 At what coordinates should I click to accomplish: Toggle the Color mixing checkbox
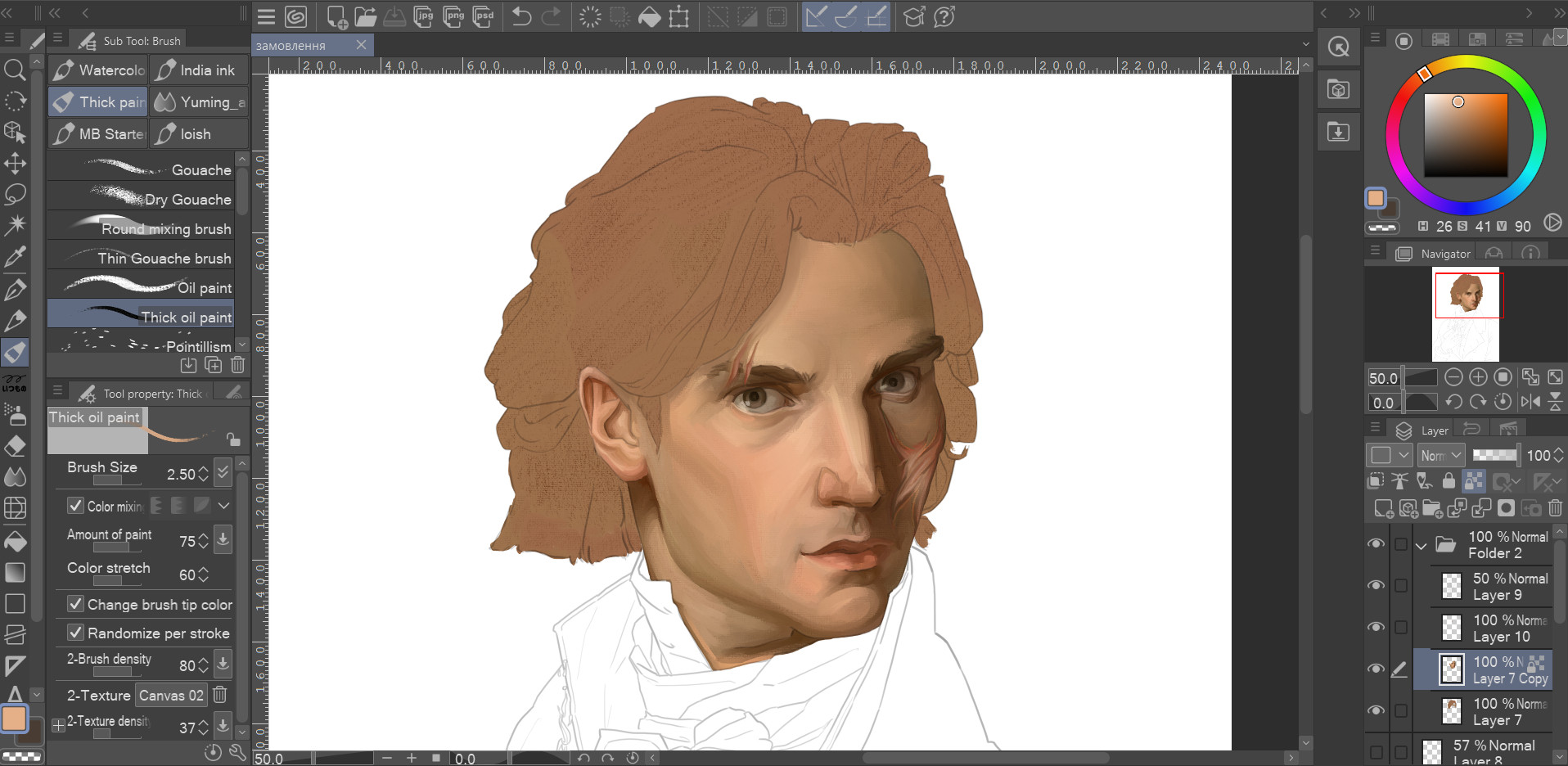75,506
